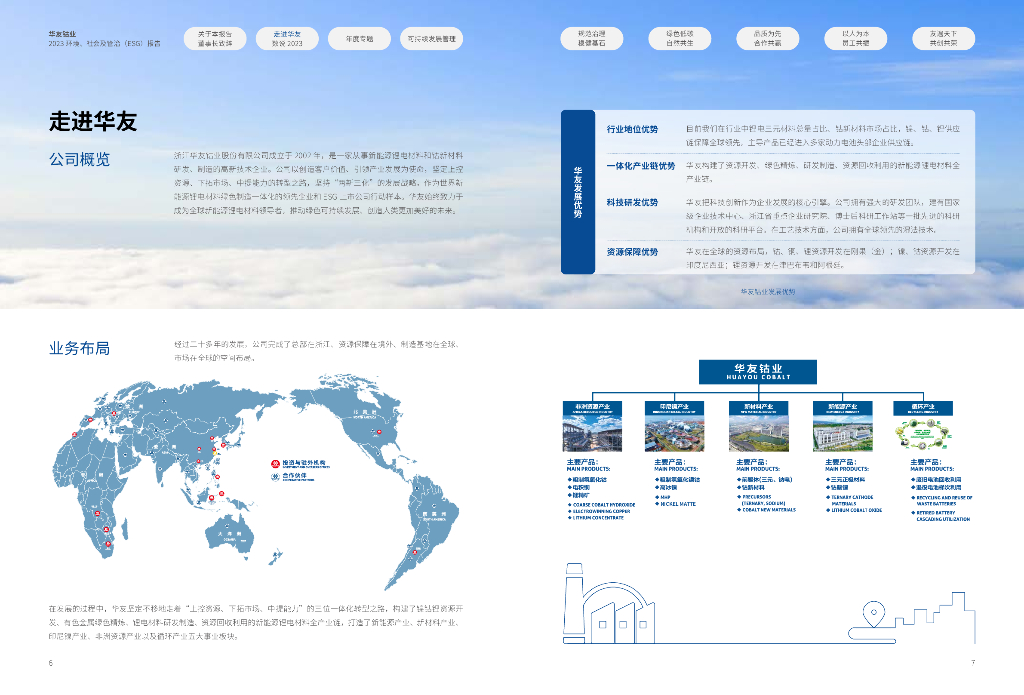Click RECYCLING AND REUSE OF WASTE BATTERIES text
This screenshot has width=1024, height=695.
click(944, 501)
